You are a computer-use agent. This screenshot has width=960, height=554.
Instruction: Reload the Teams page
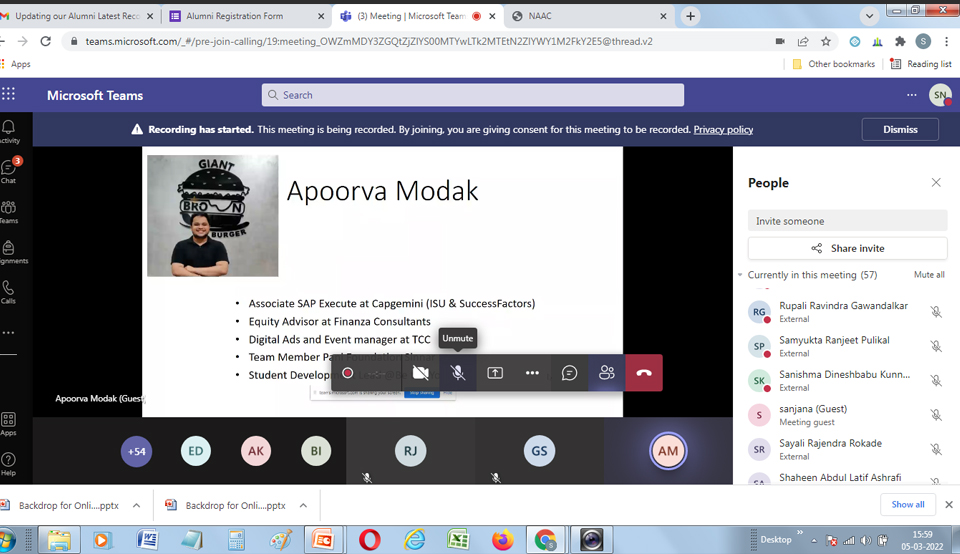45,41
